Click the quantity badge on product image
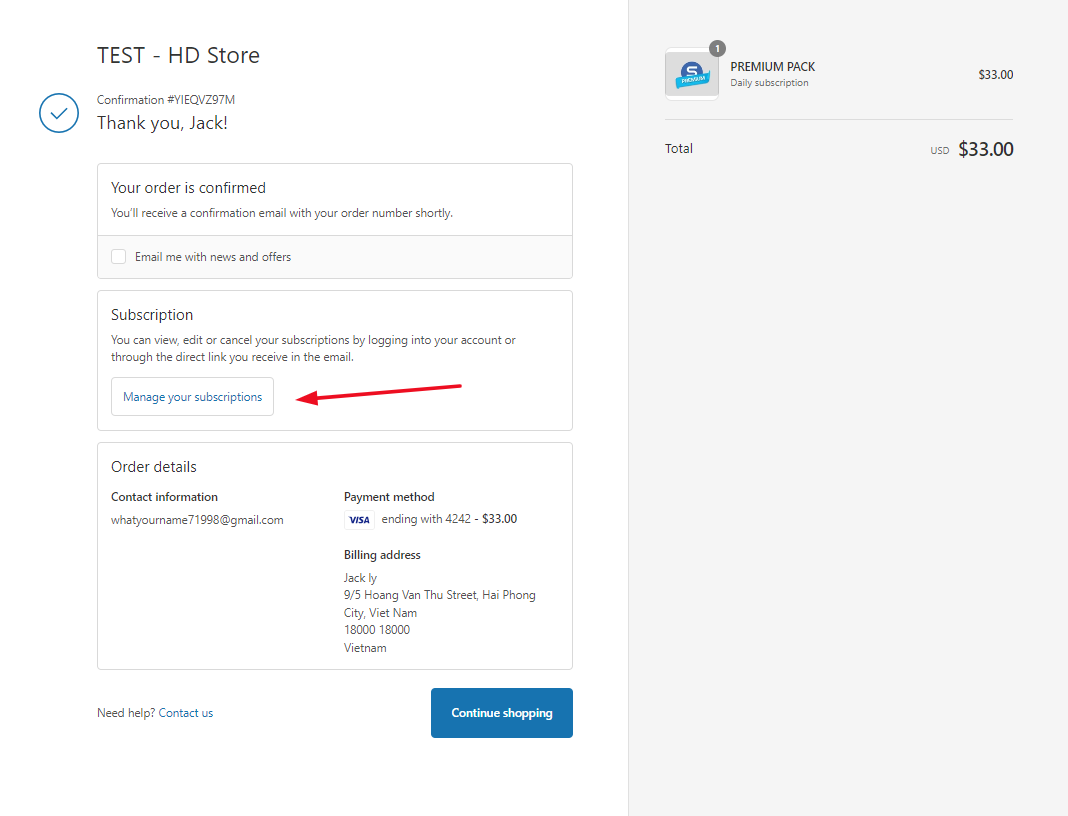 point(717,48)
